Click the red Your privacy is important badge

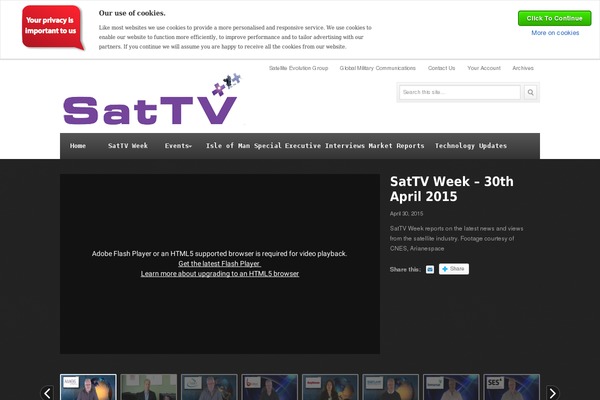(x=53, y=27)
